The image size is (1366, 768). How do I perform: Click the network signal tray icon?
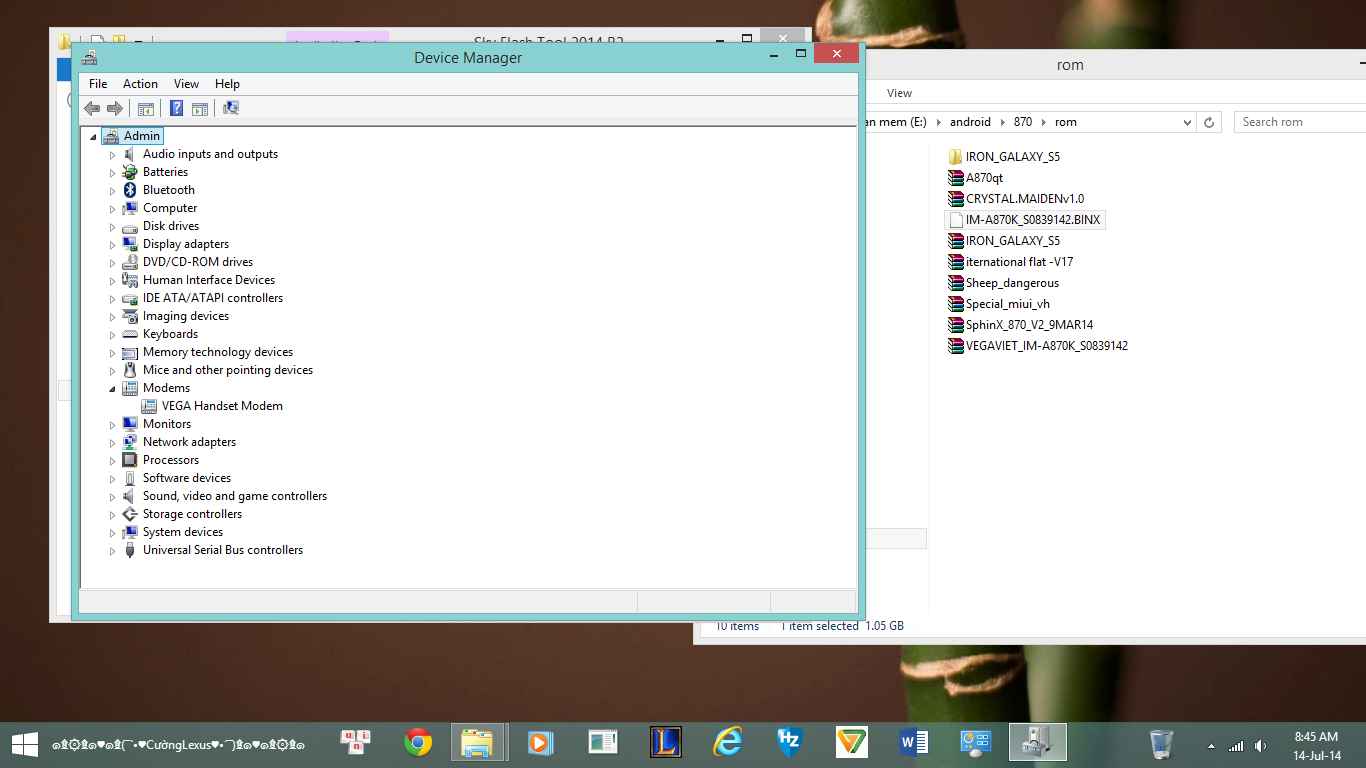click(x=1236, y=745)
